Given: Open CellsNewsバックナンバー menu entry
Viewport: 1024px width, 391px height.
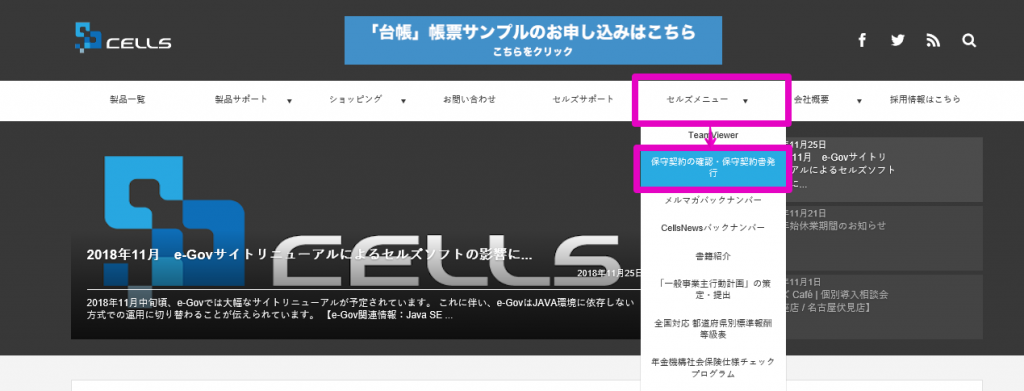Looking at the screenshot, I should coord(712,228).
